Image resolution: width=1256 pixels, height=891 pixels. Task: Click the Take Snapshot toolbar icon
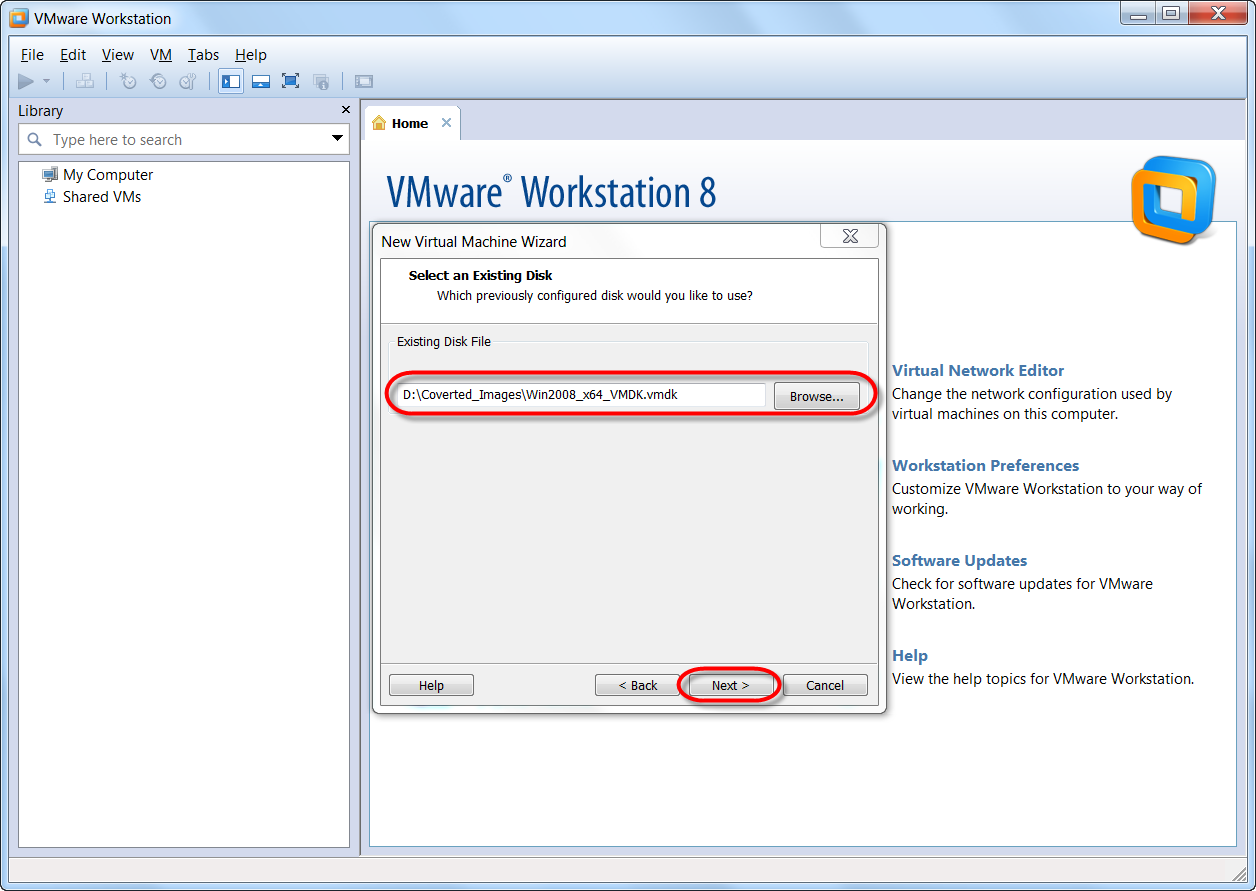click(x=128, y=81)
